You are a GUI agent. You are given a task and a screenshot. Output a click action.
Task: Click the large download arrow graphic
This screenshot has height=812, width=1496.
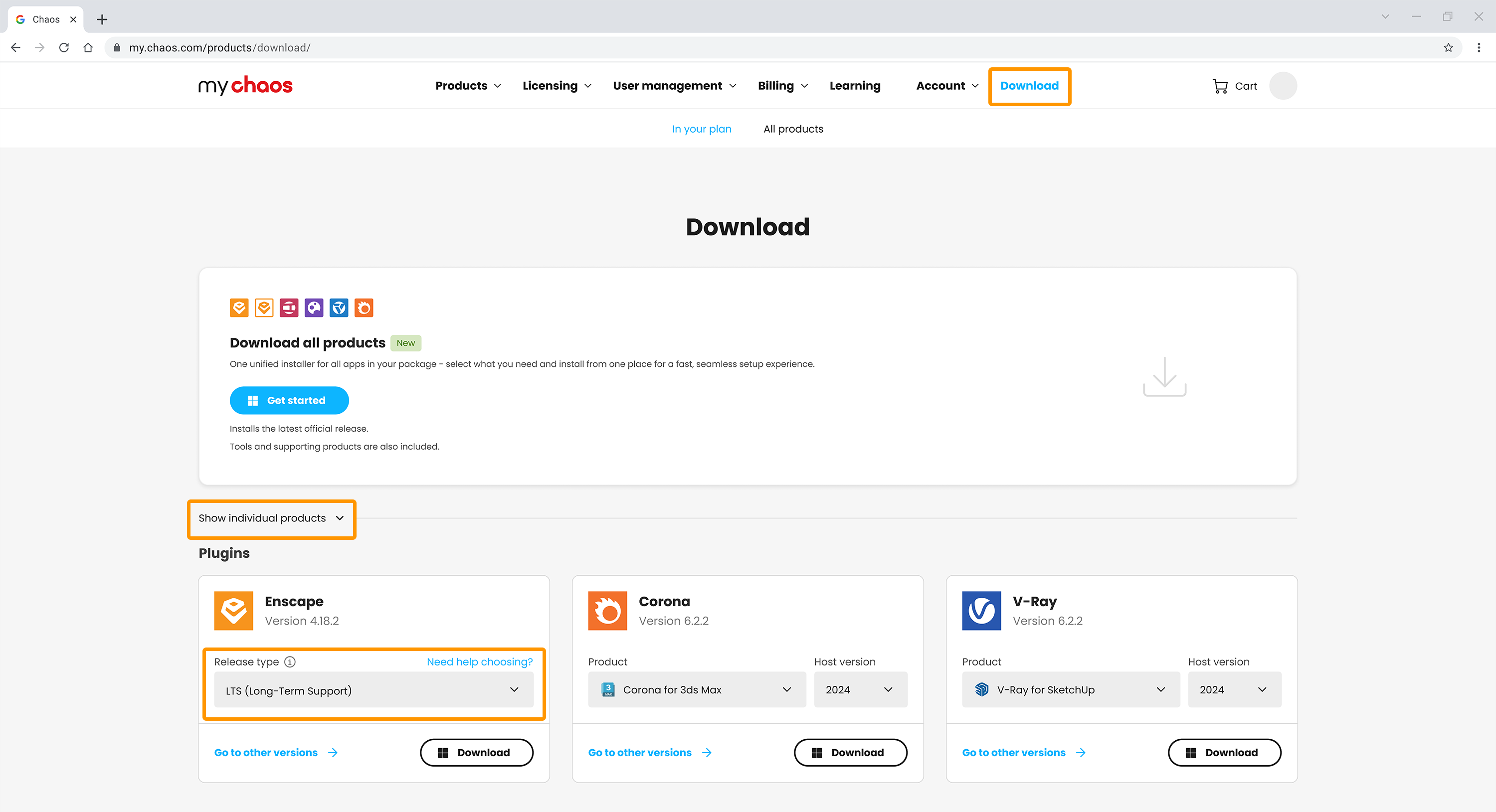tap(1164, 377)
